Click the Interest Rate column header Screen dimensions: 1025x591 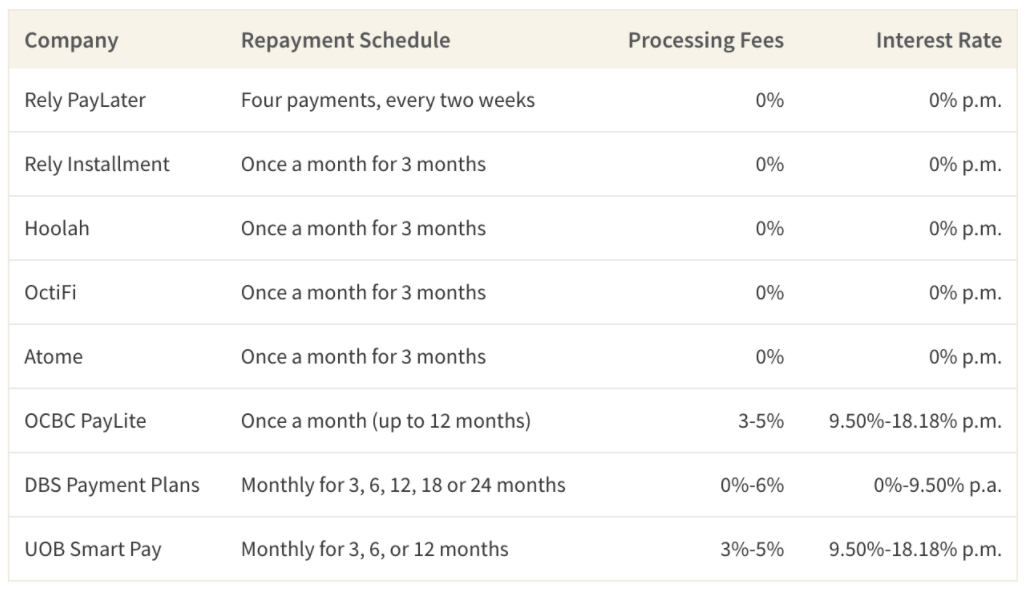click(x=938, y=40)
